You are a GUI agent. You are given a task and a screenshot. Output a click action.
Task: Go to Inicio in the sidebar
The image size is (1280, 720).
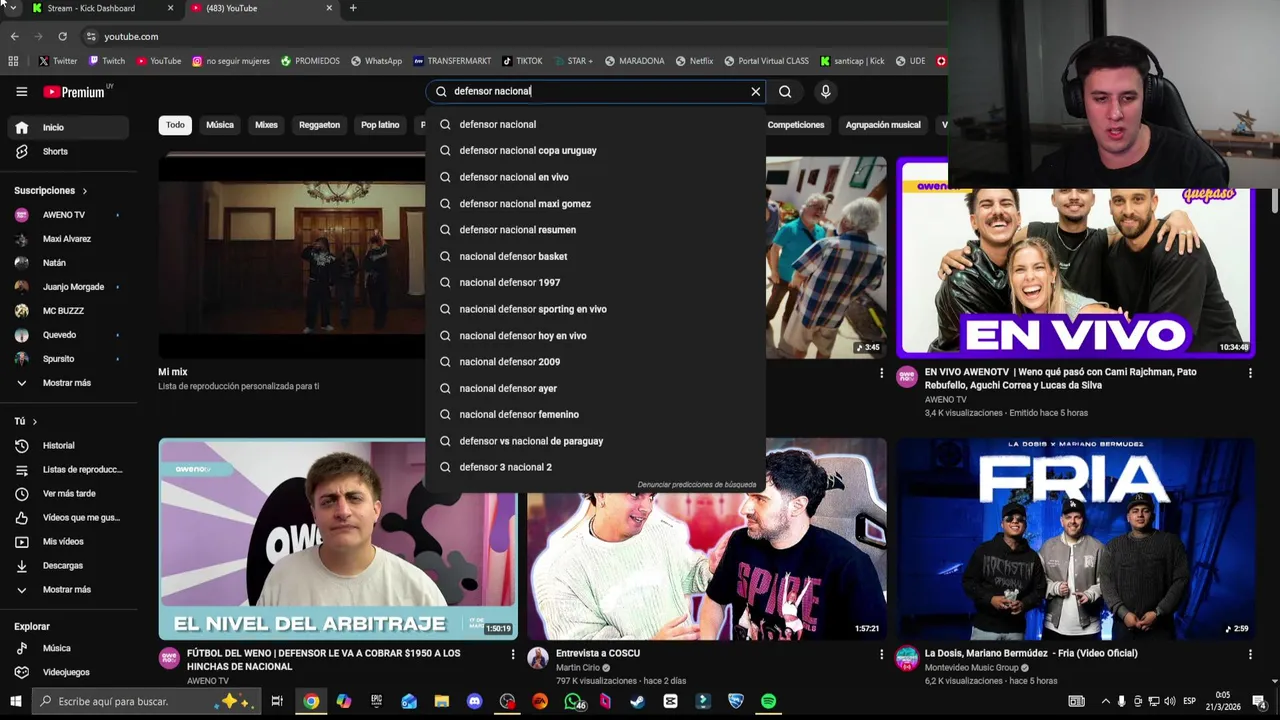(x=66, y=127)
